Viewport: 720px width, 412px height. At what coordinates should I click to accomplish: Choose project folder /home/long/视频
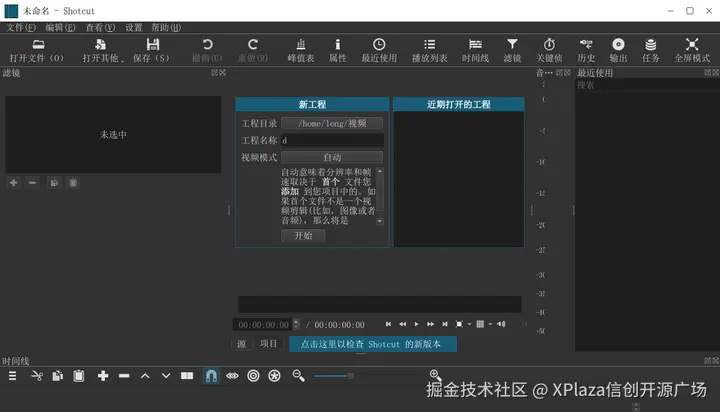point(332,124)
